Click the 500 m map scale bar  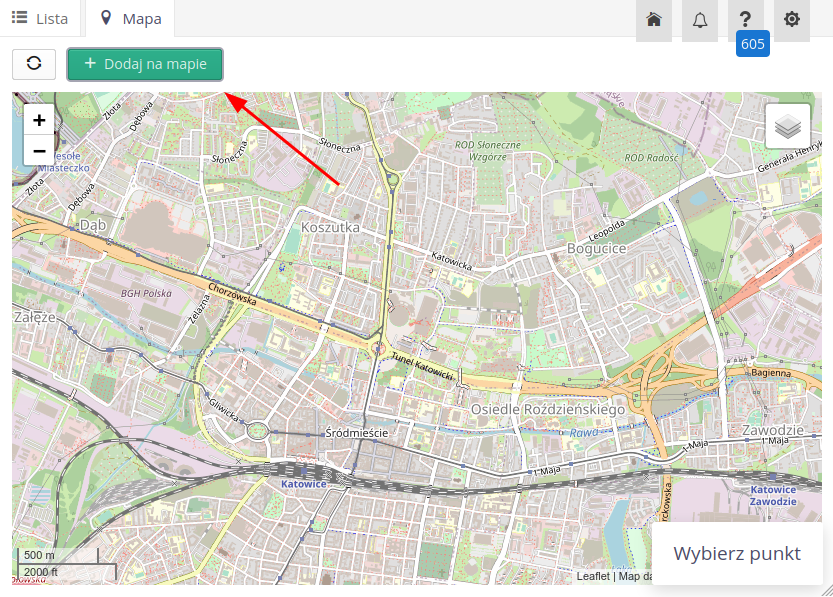57,555
